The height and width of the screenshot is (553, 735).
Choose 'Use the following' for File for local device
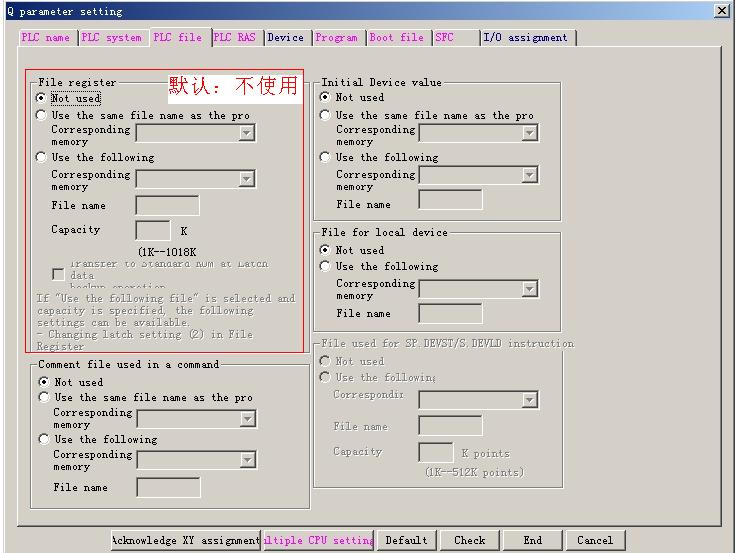(325, 266)
